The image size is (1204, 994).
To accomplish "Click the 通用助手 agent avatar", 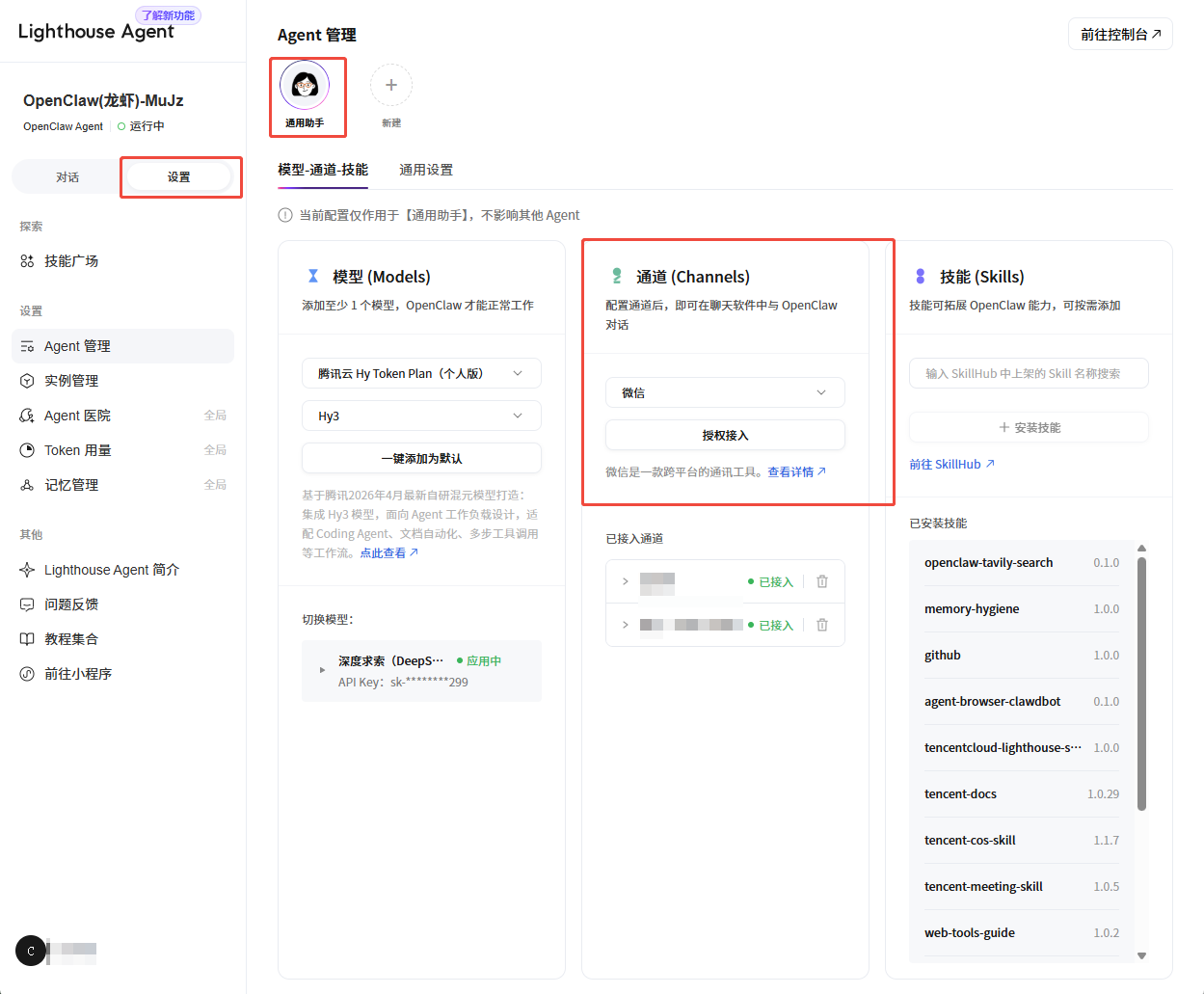I will 305,86.
